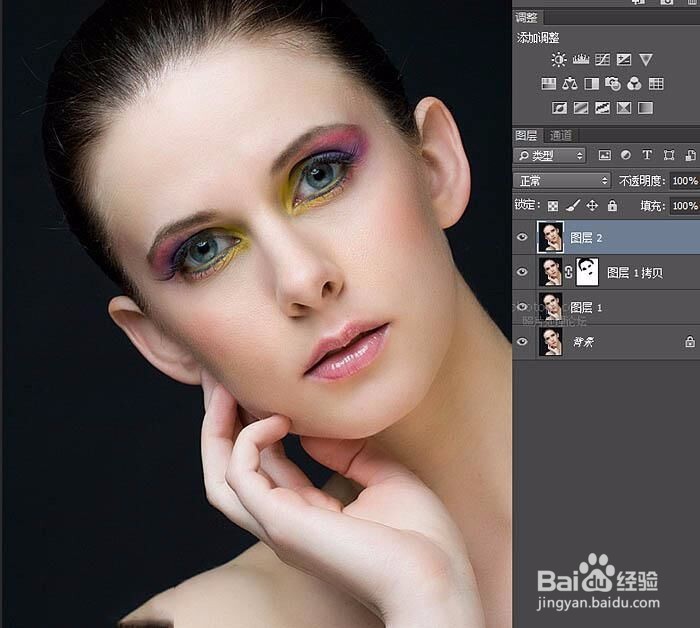Filter layers by adjustment layers

[626, 155]
